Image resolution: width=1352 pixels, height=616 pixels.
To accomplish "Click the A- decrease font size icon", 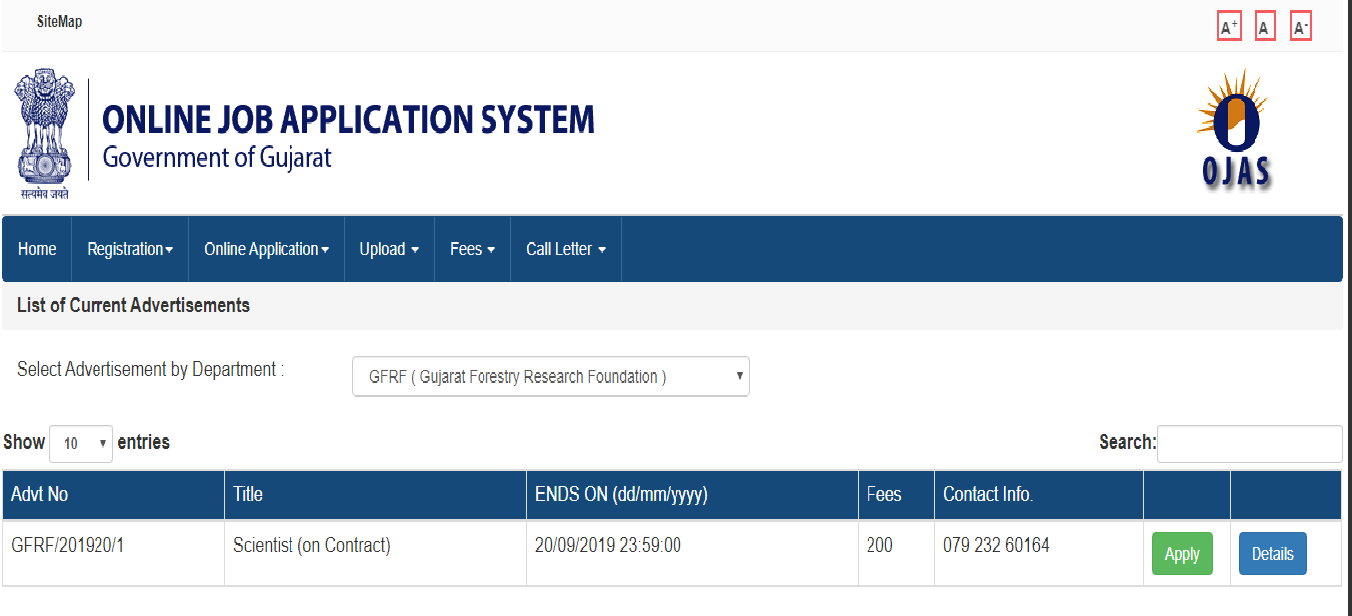I will [x=1300, y=25].
